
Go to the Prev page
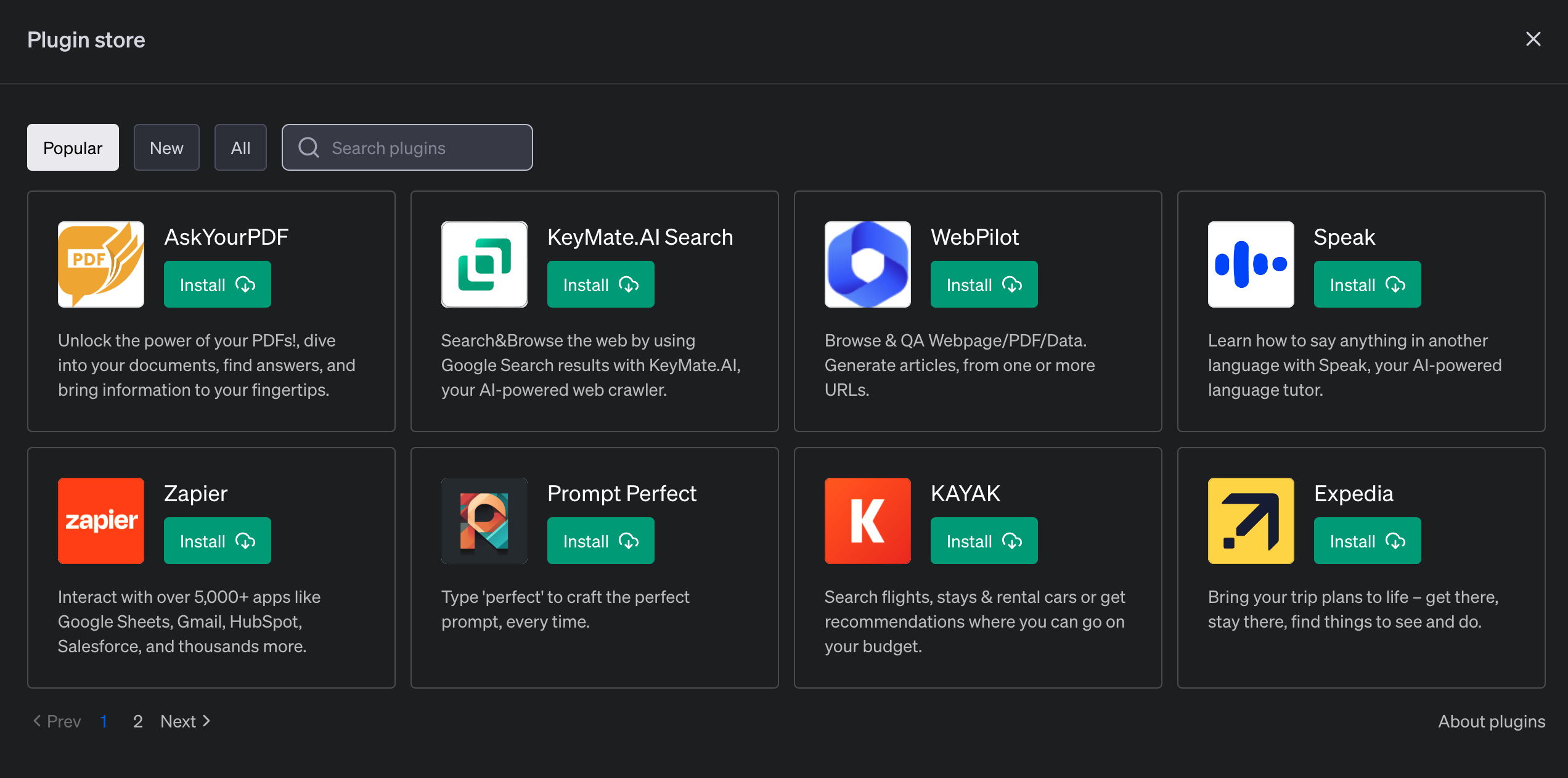pos(57,721)
